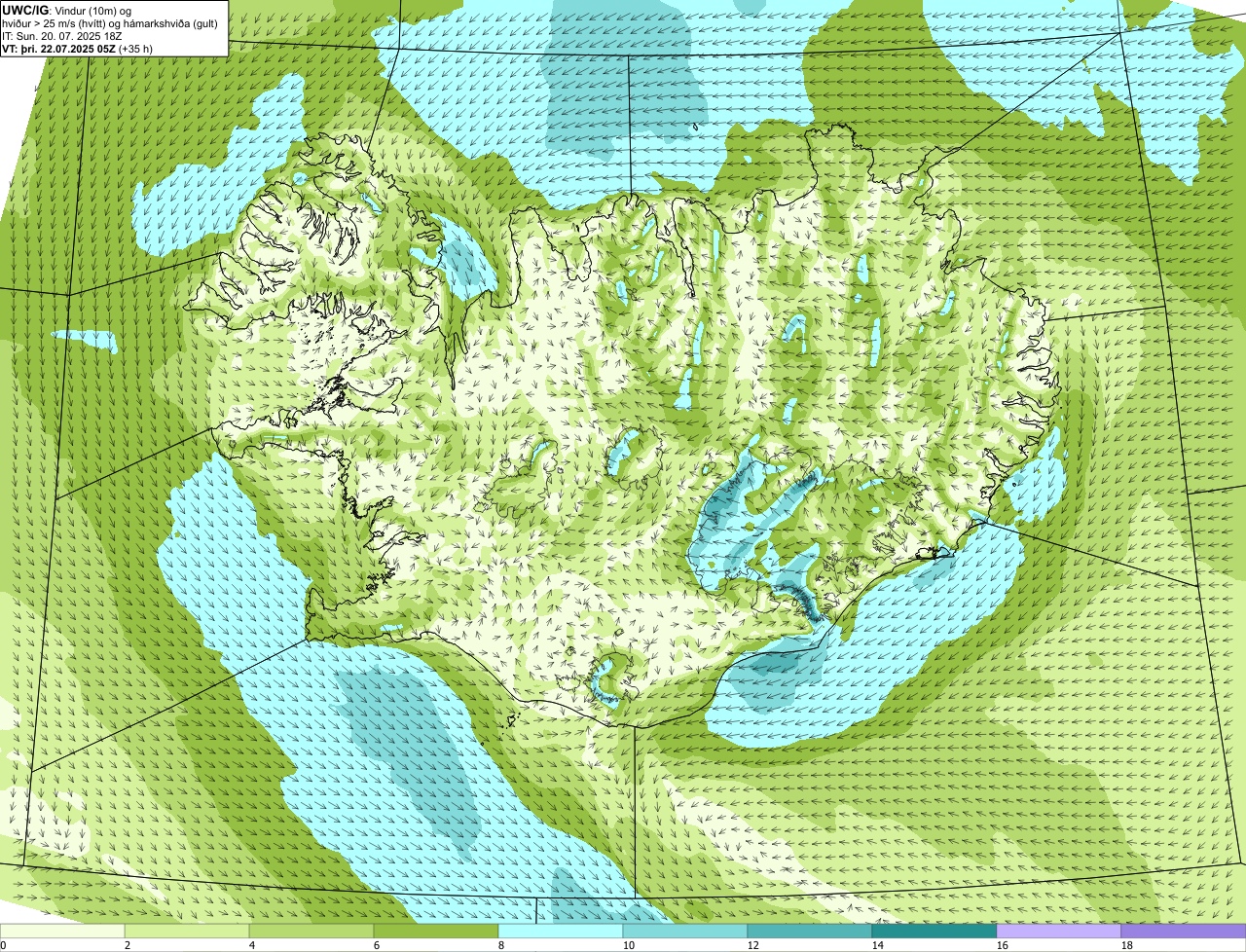Image resolution: width=1246 pixels, height=952 pixels.
Task: Click the 4–6 m/s green legend swatch
Action: click(x=311, y=931)
